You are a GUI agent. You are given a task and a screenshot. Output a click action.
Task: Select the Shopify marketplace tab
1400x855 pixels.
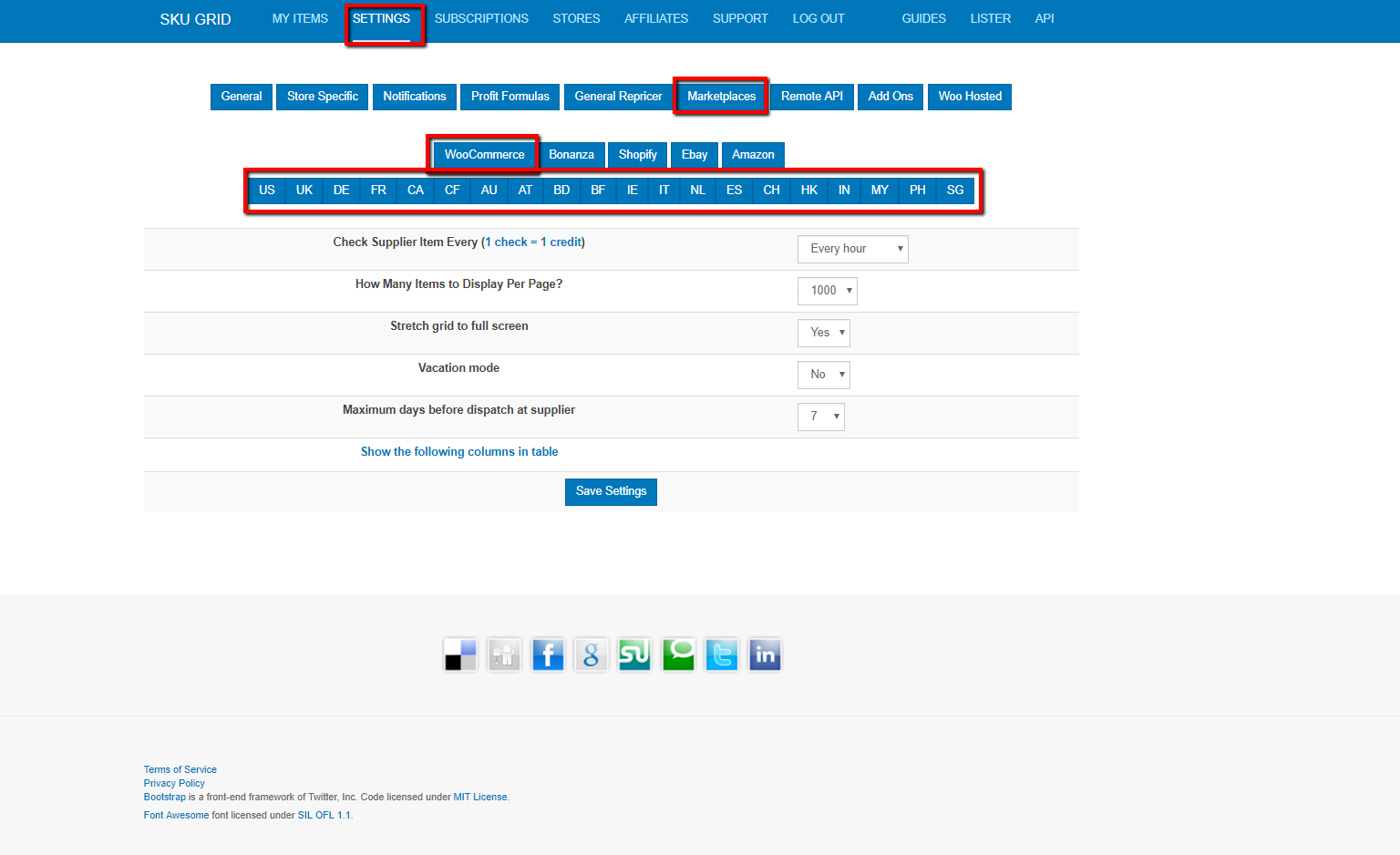[638, 155]
